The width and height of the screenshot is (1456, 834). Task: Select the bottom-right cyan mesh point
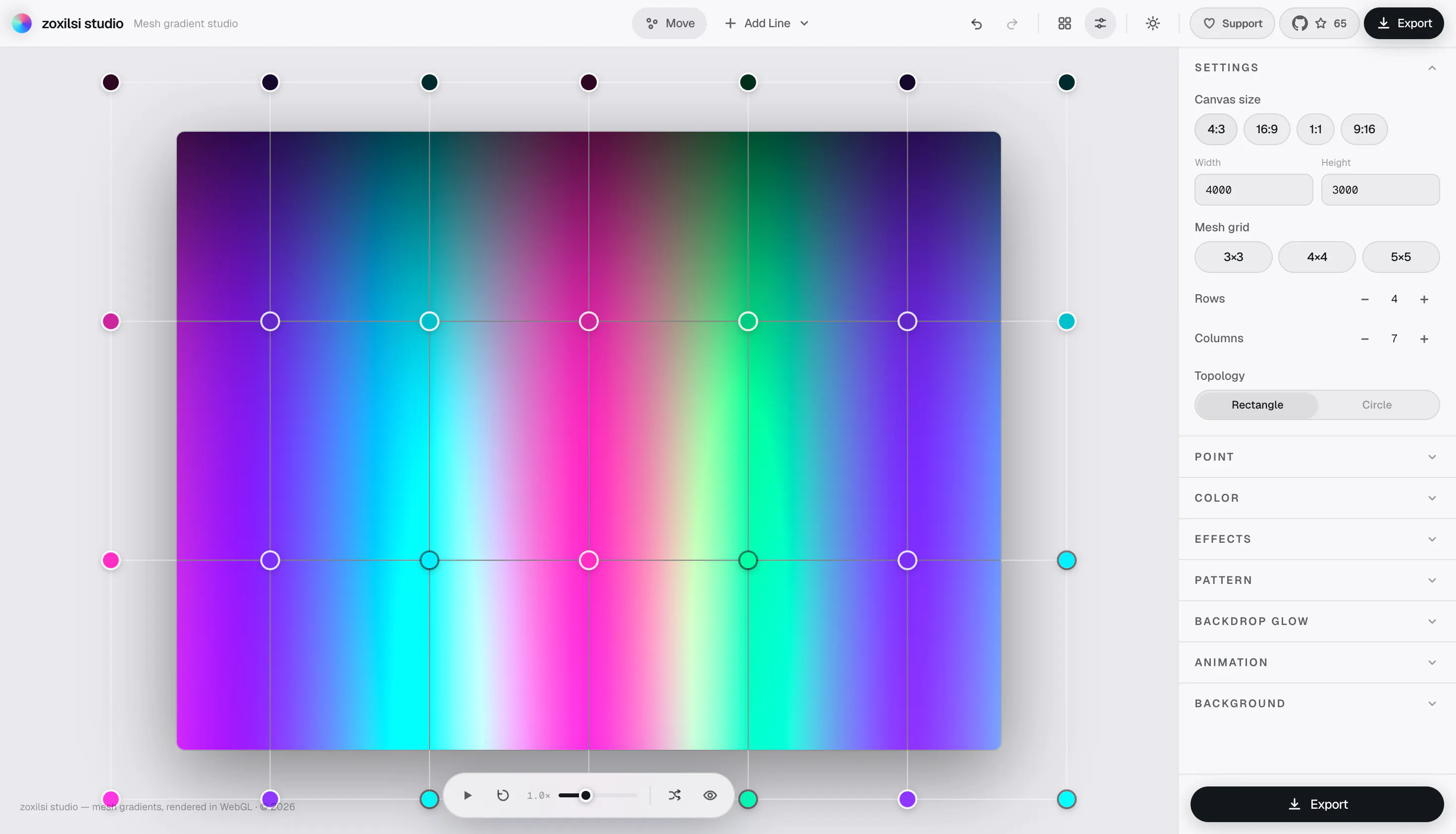click(x=1066, y=799)
